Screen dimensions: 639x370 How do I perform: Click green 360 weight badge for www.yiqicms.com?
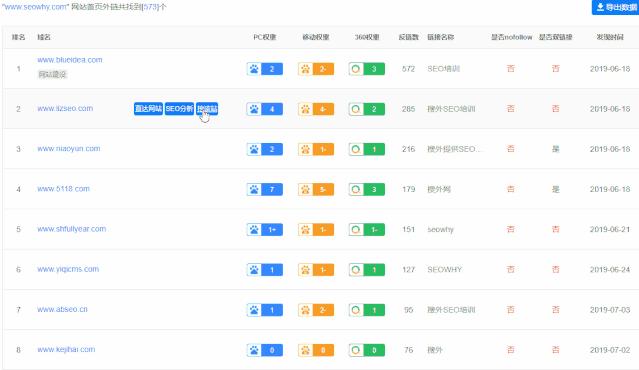[x=367, y=270]
